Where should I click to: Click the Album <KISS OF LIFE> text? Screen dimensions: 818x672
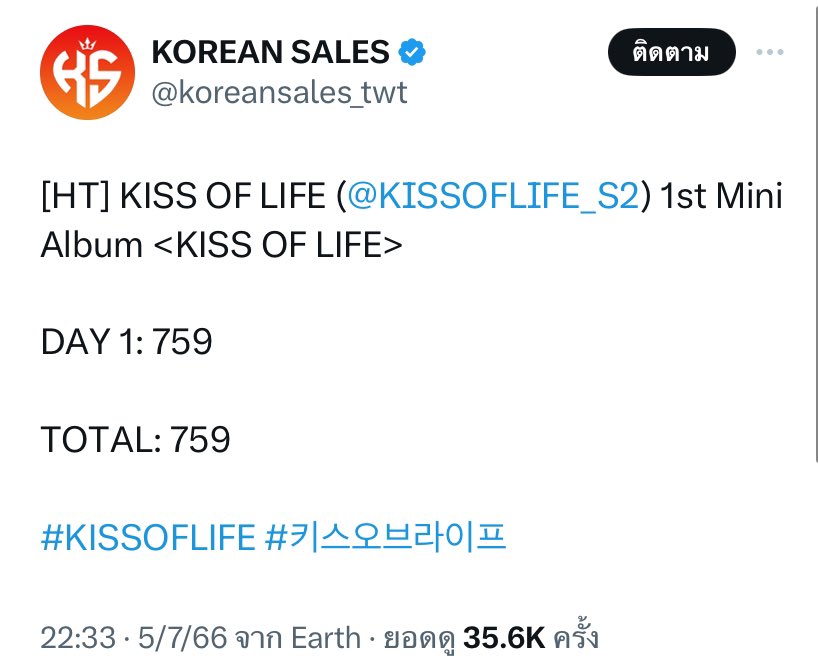coord(222,245)
